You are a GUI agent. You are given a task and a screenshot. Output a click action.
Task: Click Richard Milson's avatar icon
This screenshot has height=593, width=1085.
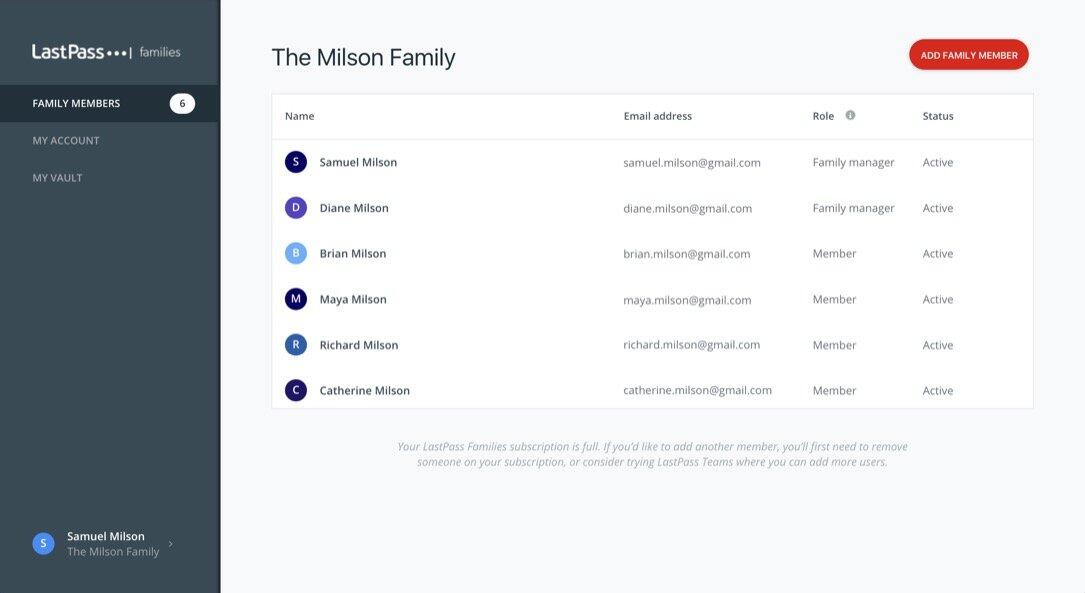(295, 345)
